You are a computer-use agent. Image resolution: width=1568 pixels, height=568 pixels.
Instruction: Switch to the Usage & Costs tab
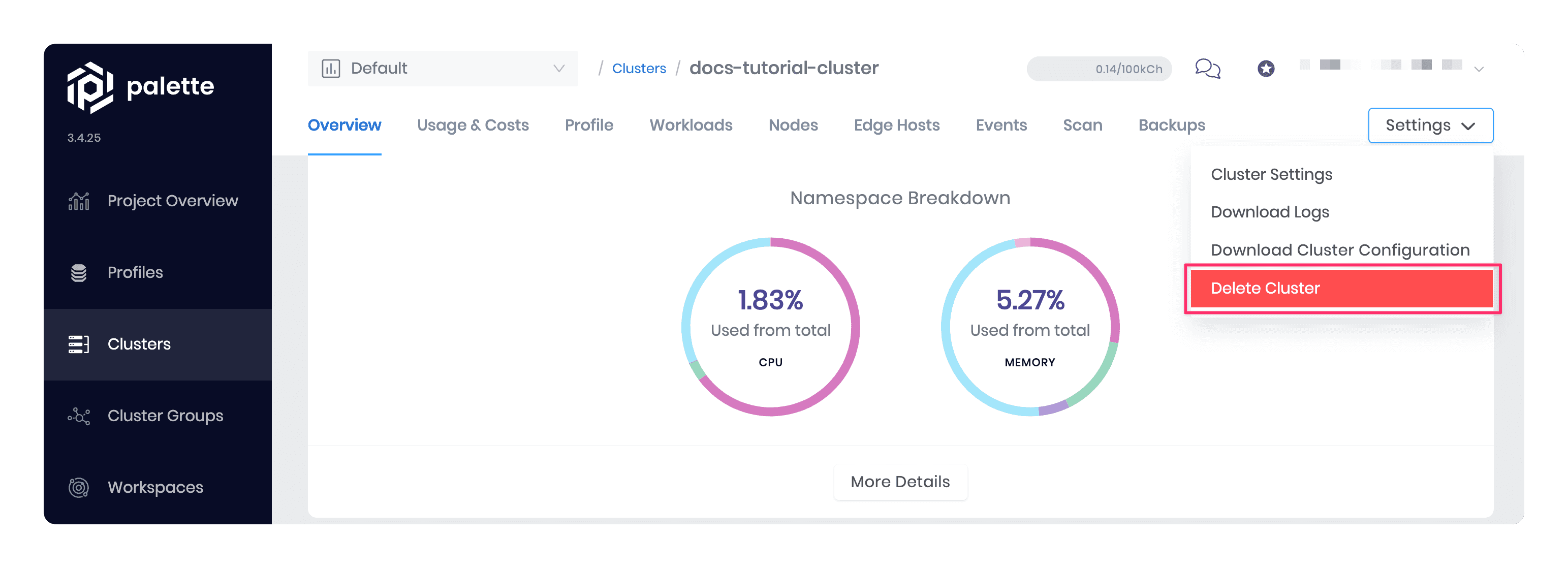click(x=473, y=125)
